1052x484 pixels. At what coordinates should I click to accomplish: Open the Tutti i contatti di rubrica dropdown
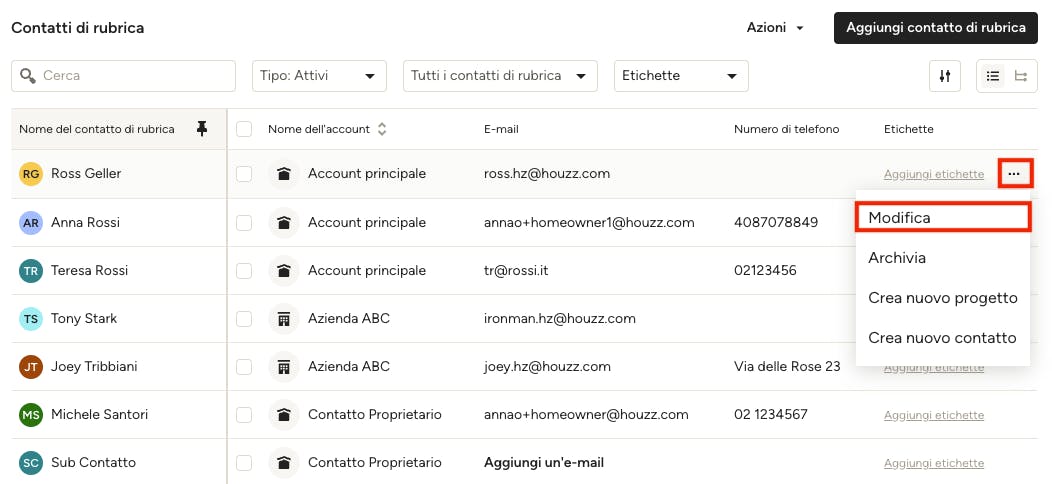pyautogui.click(x=500, y=76)
